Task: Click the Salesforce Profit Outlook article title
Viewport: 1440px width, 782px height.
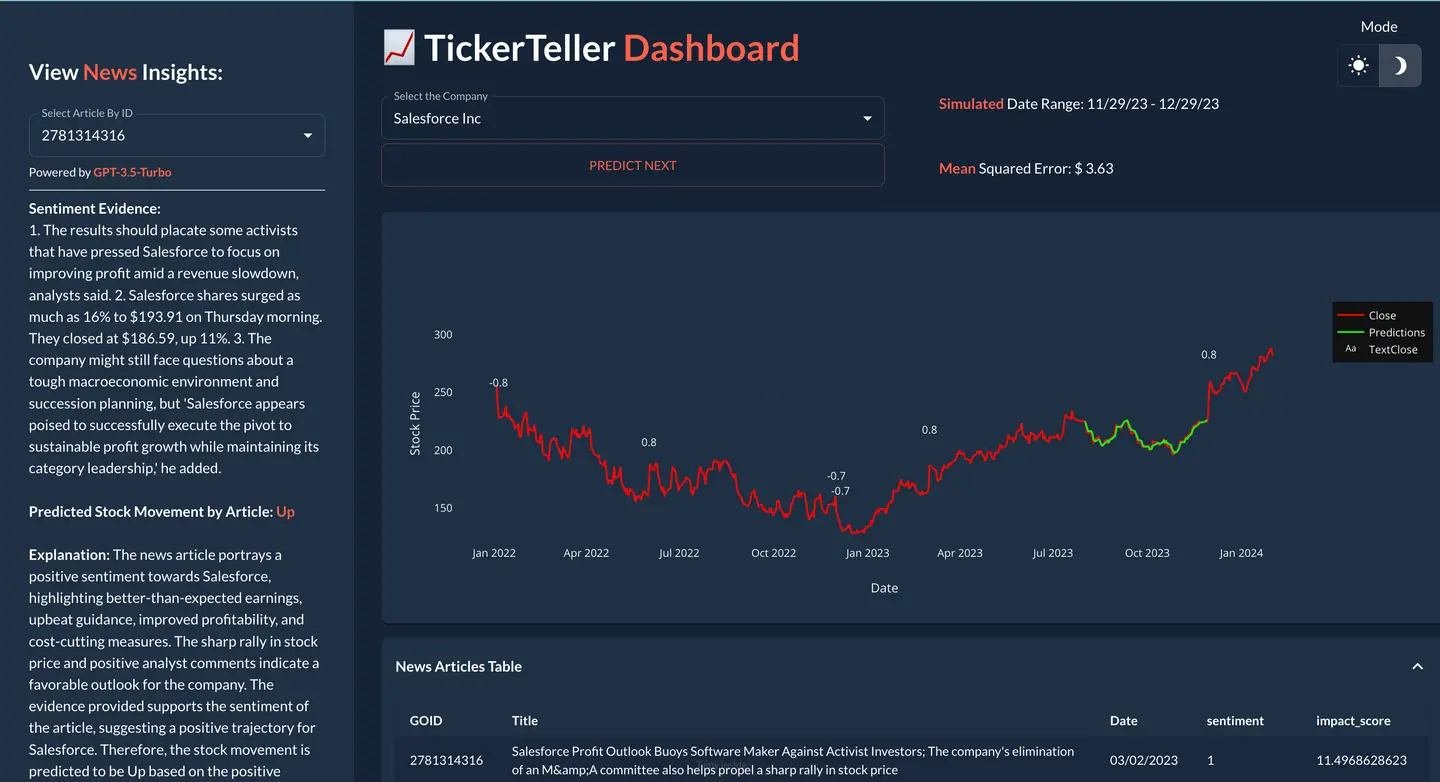Action: [793, 760]
